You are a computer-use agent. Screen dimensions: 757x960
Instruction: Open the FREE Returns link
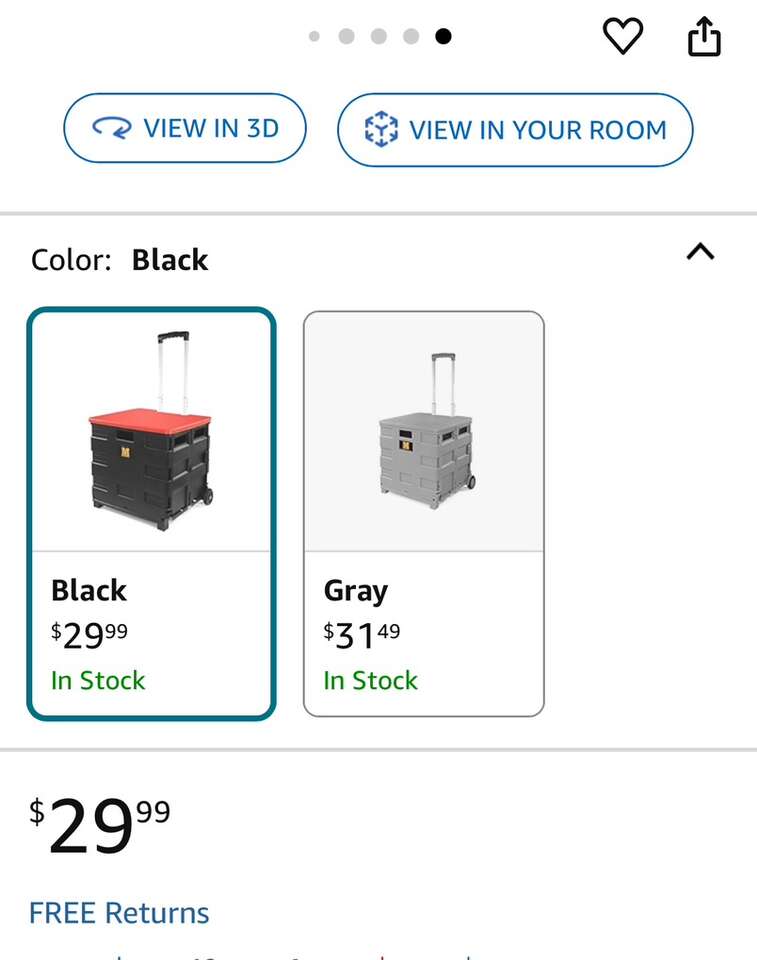pos(119,913)
